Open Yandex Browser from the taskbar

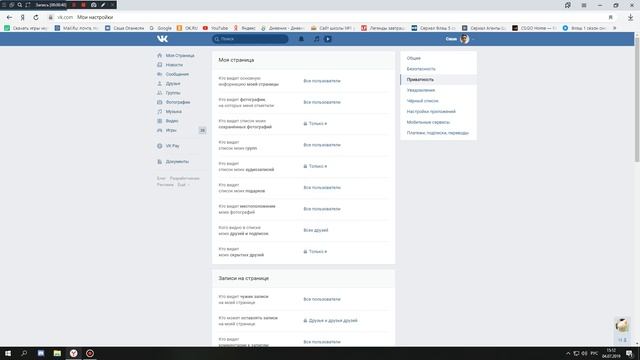[x=73, y=353]
